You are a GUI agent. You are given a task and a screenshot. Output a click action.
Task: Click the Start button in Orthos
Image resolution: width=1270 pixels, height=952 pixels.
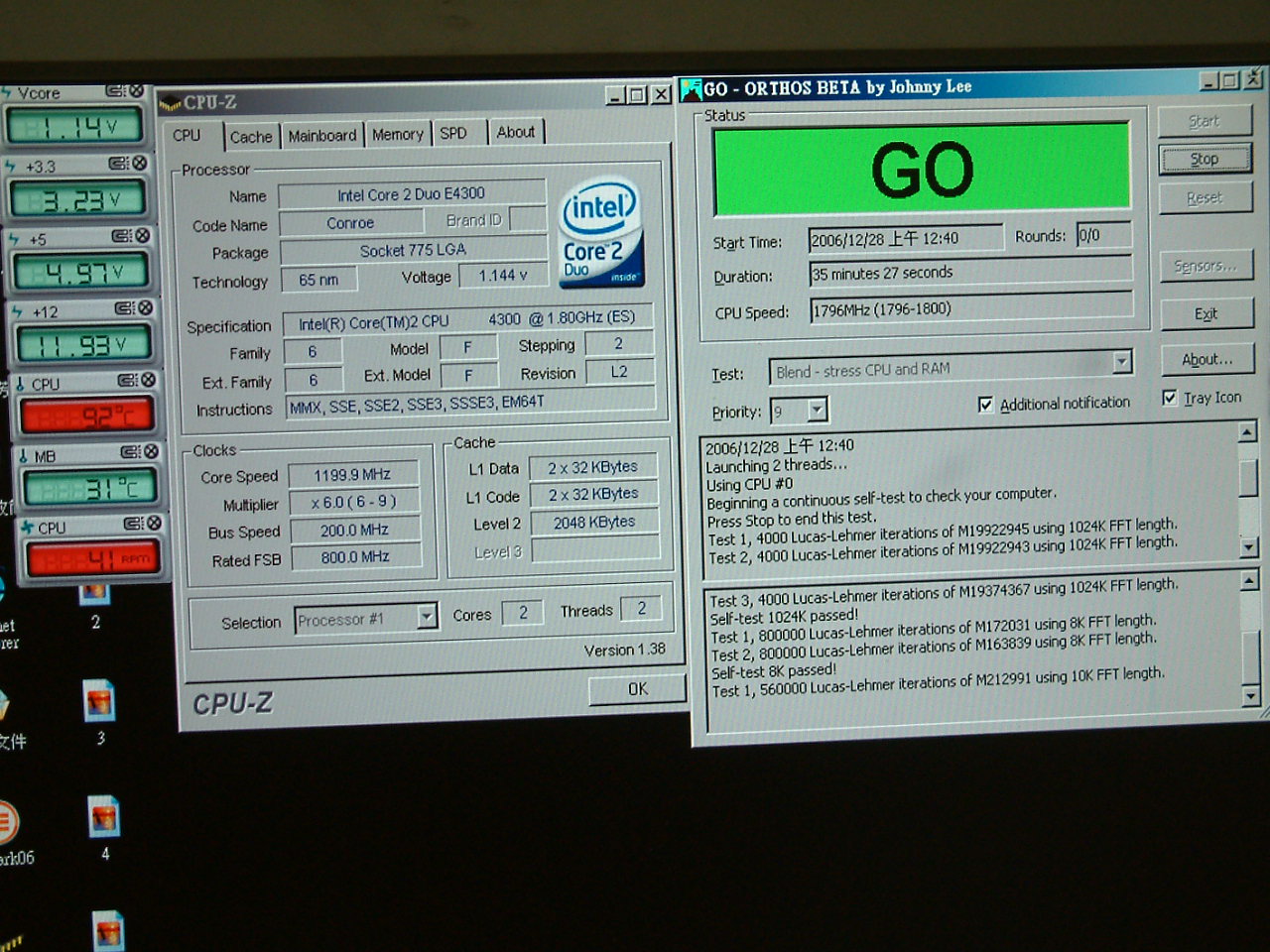coord(1204,121)
